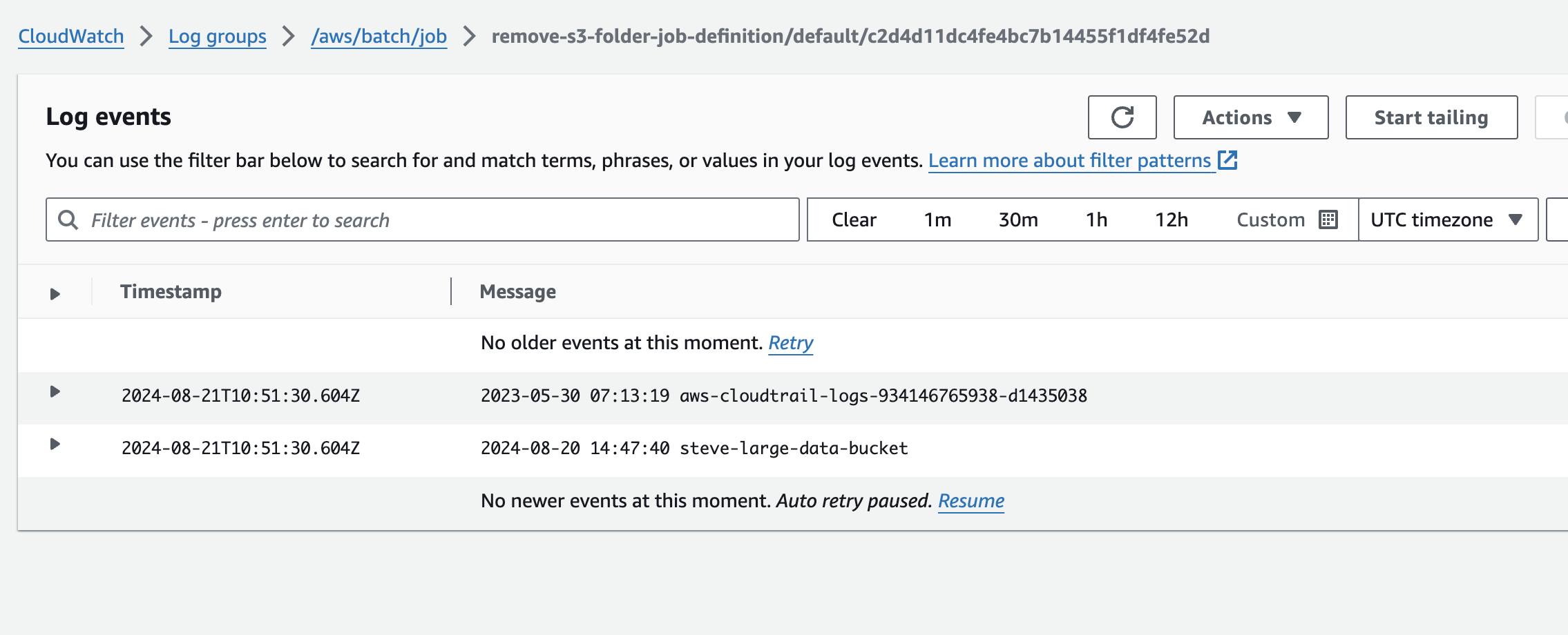Image resolution: width=1568 pixels, height=635 pixels.
Task: Click the refresh log events icon button
Action: (x=1122, y=117)
